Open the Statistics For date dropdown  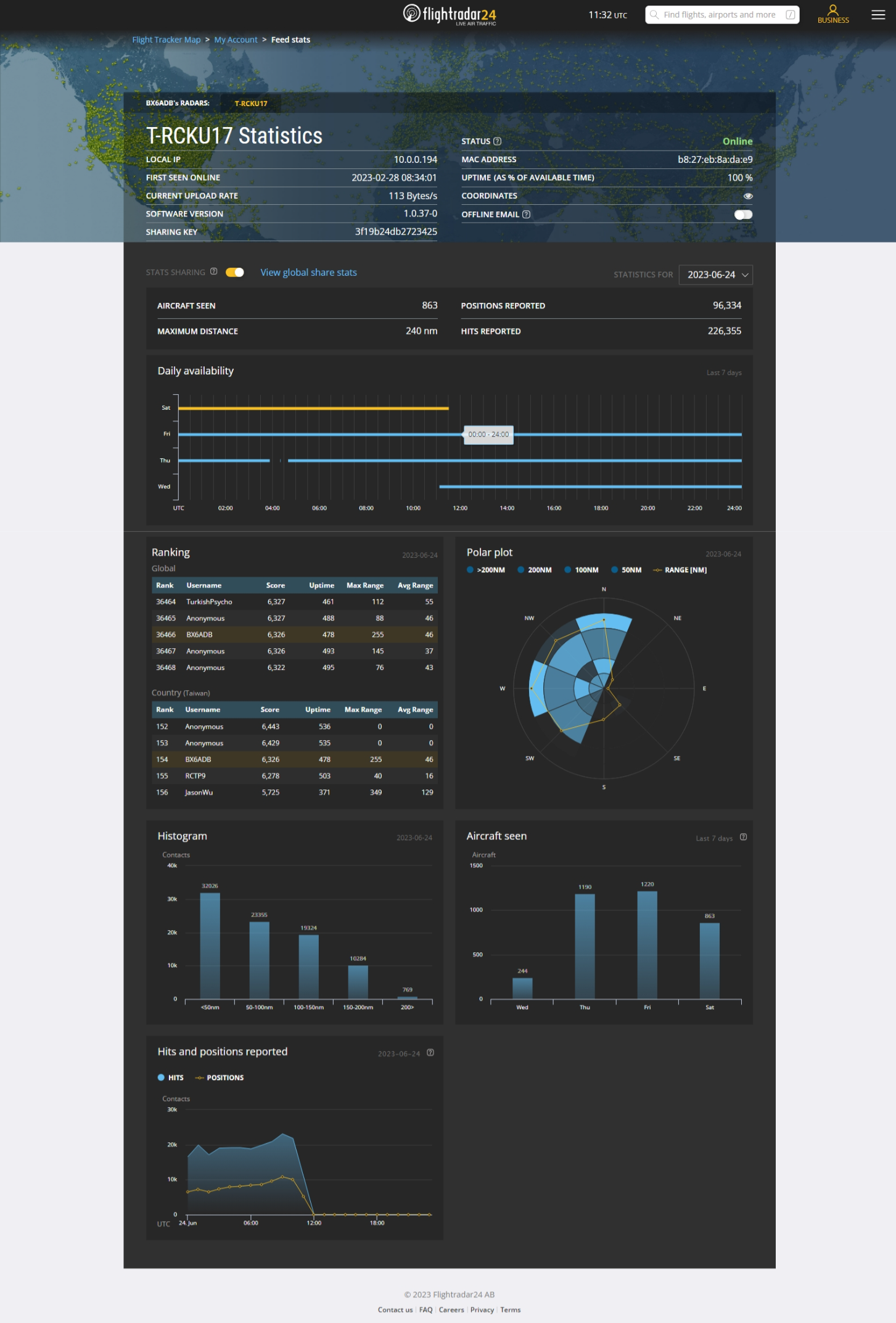(x=716, y=274)
